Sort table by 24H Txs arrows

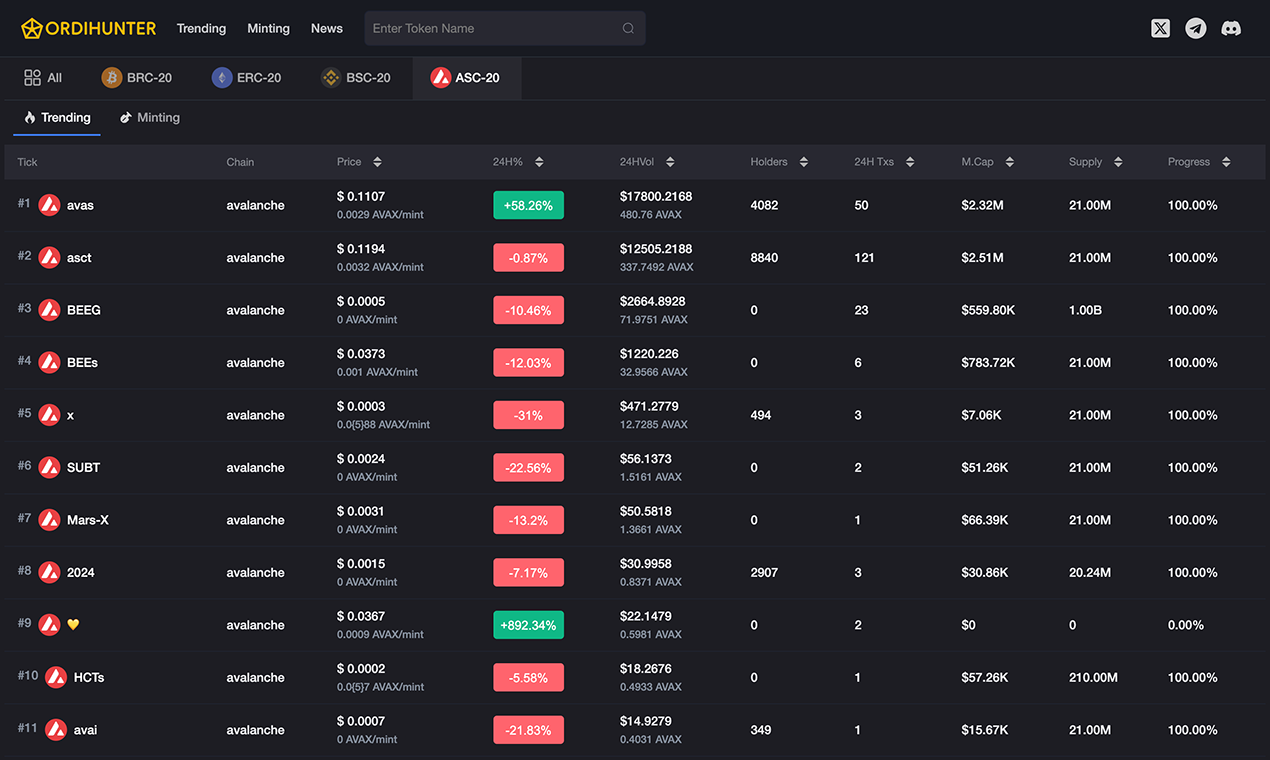pos(910,162)
